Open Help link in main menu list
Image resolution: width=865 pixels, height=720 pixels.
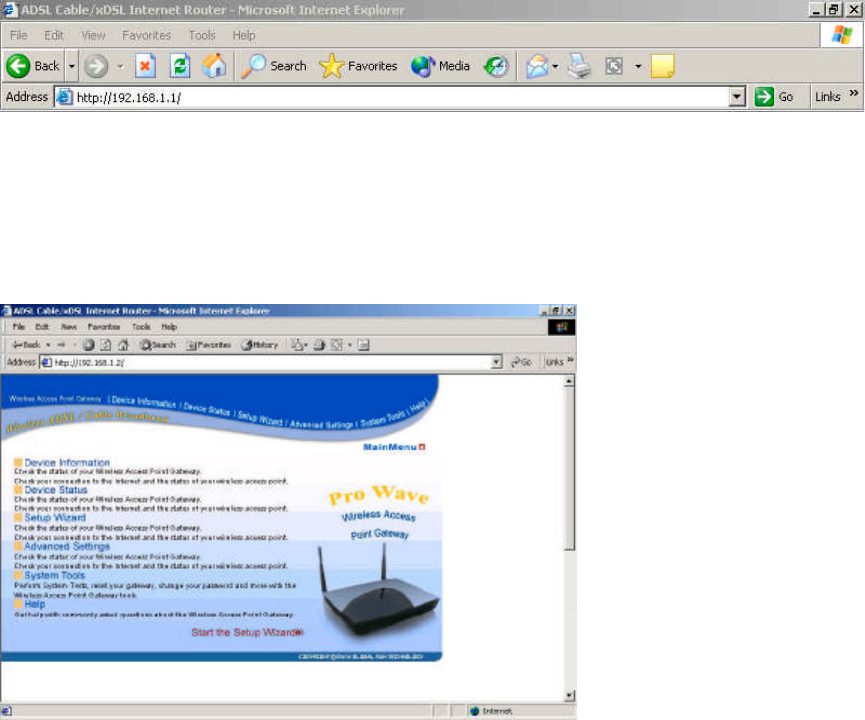34,604
